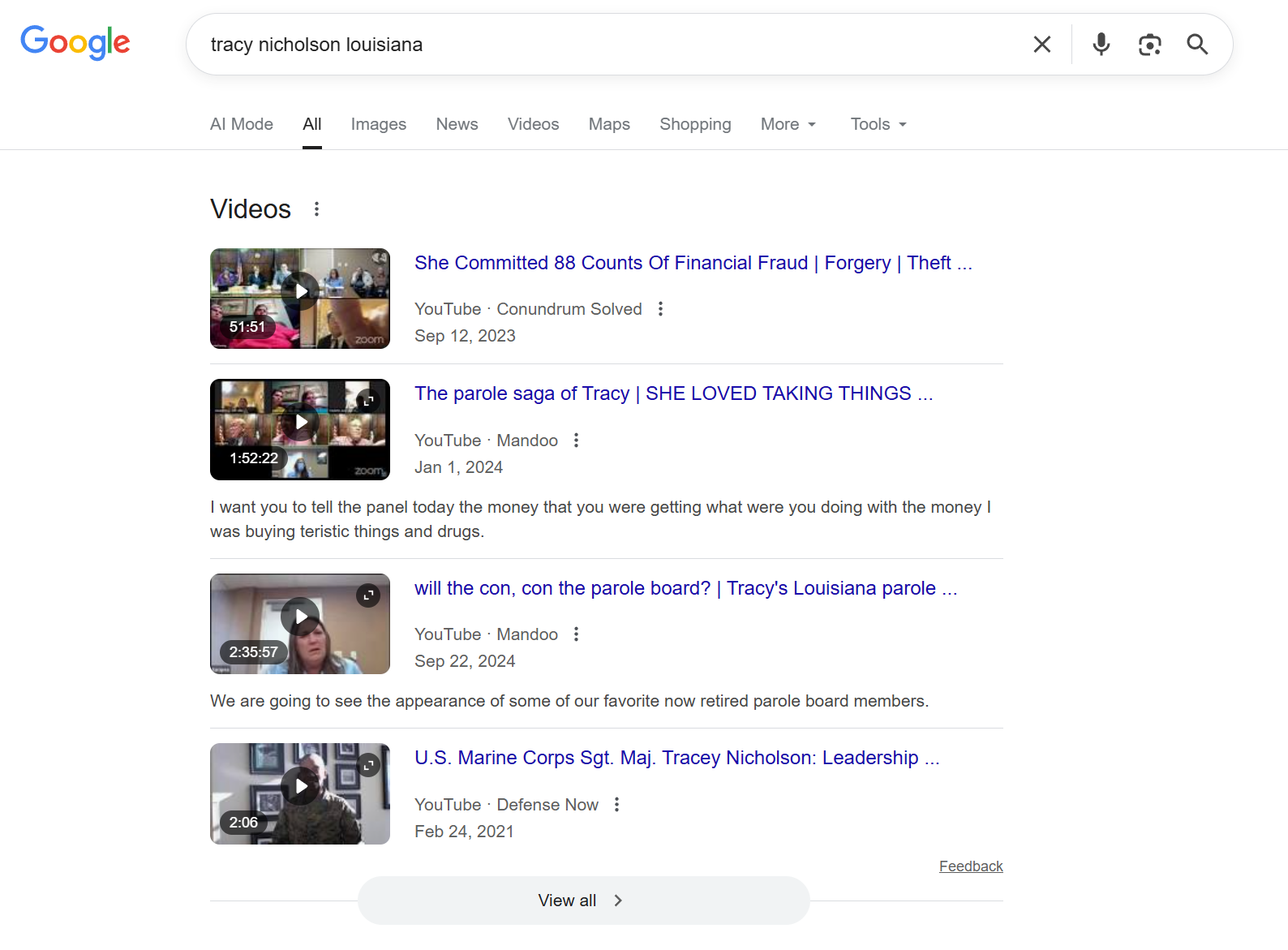Start voice search with microphone icon
The image size is (1288, 950).
[1101, 45]
